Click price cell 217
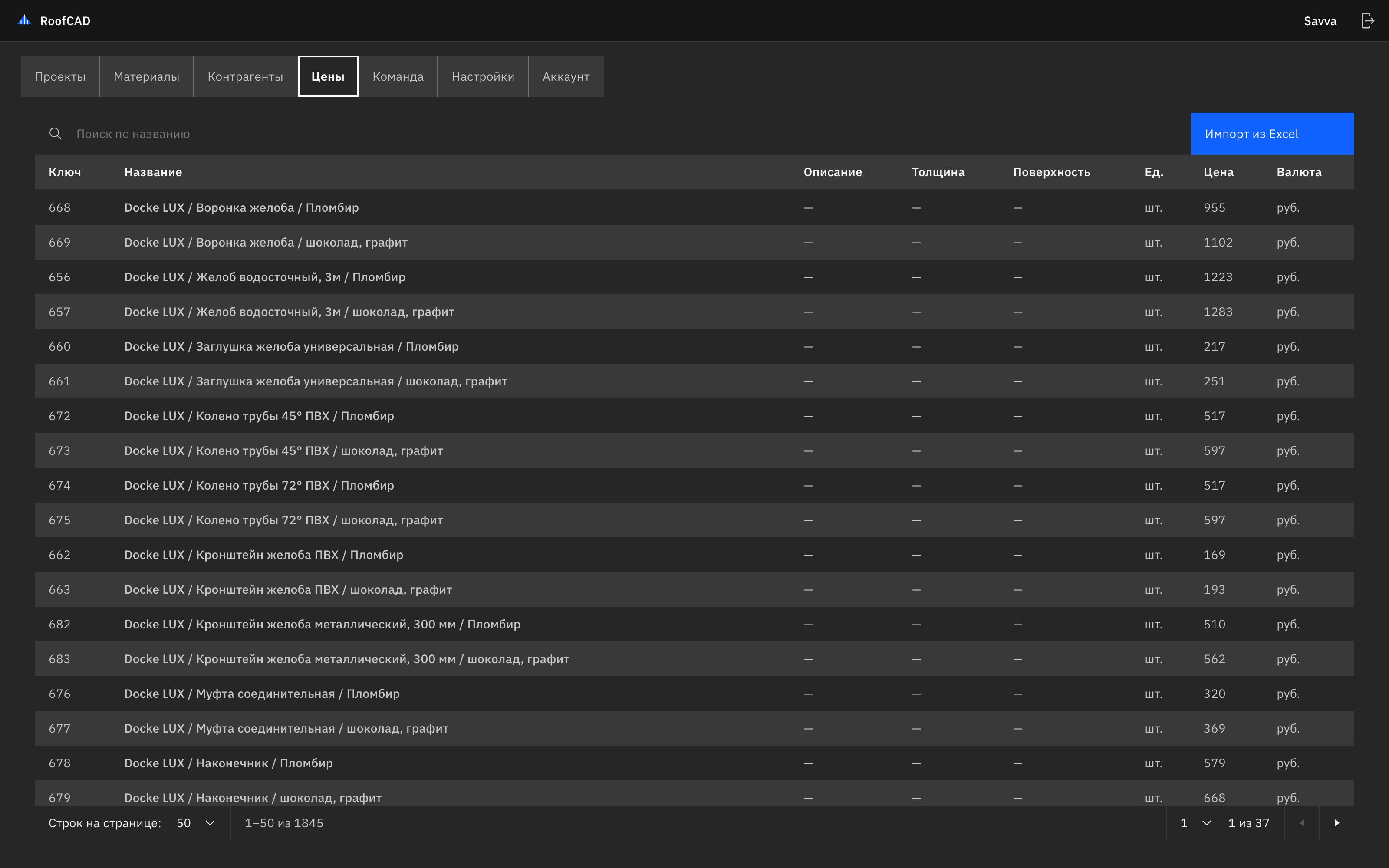Screen dimensions: 1389x868 1215,346
